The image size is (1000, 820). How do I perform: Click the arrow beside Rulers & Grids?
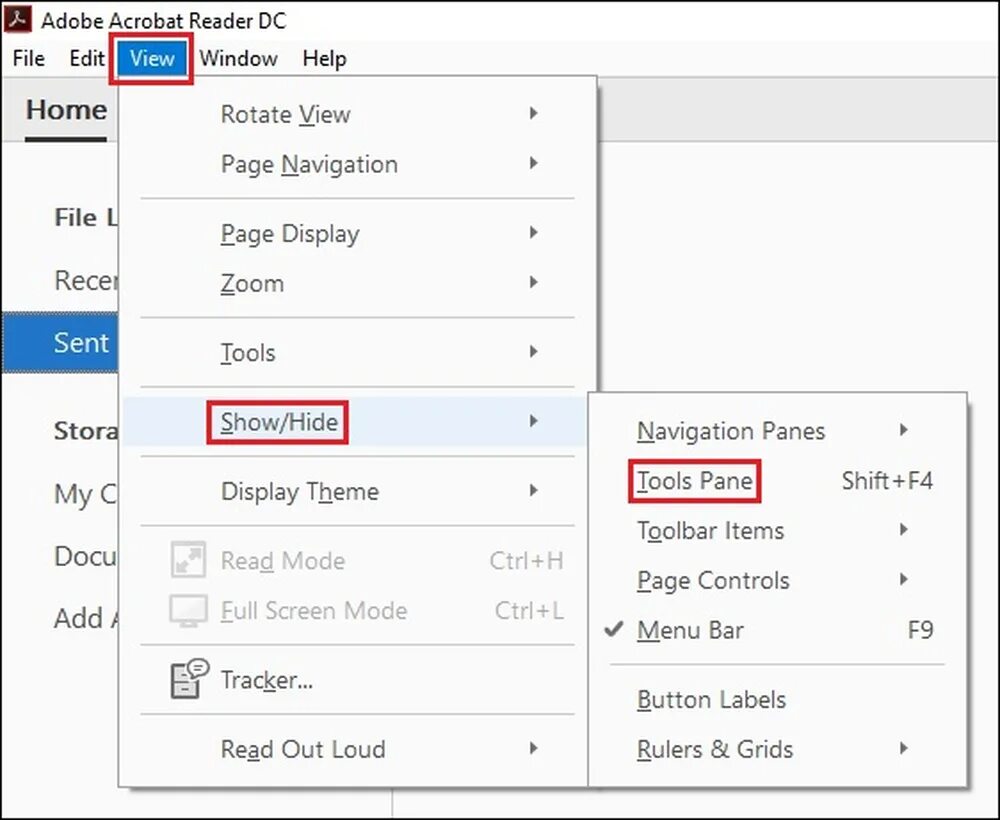(904, 749)
